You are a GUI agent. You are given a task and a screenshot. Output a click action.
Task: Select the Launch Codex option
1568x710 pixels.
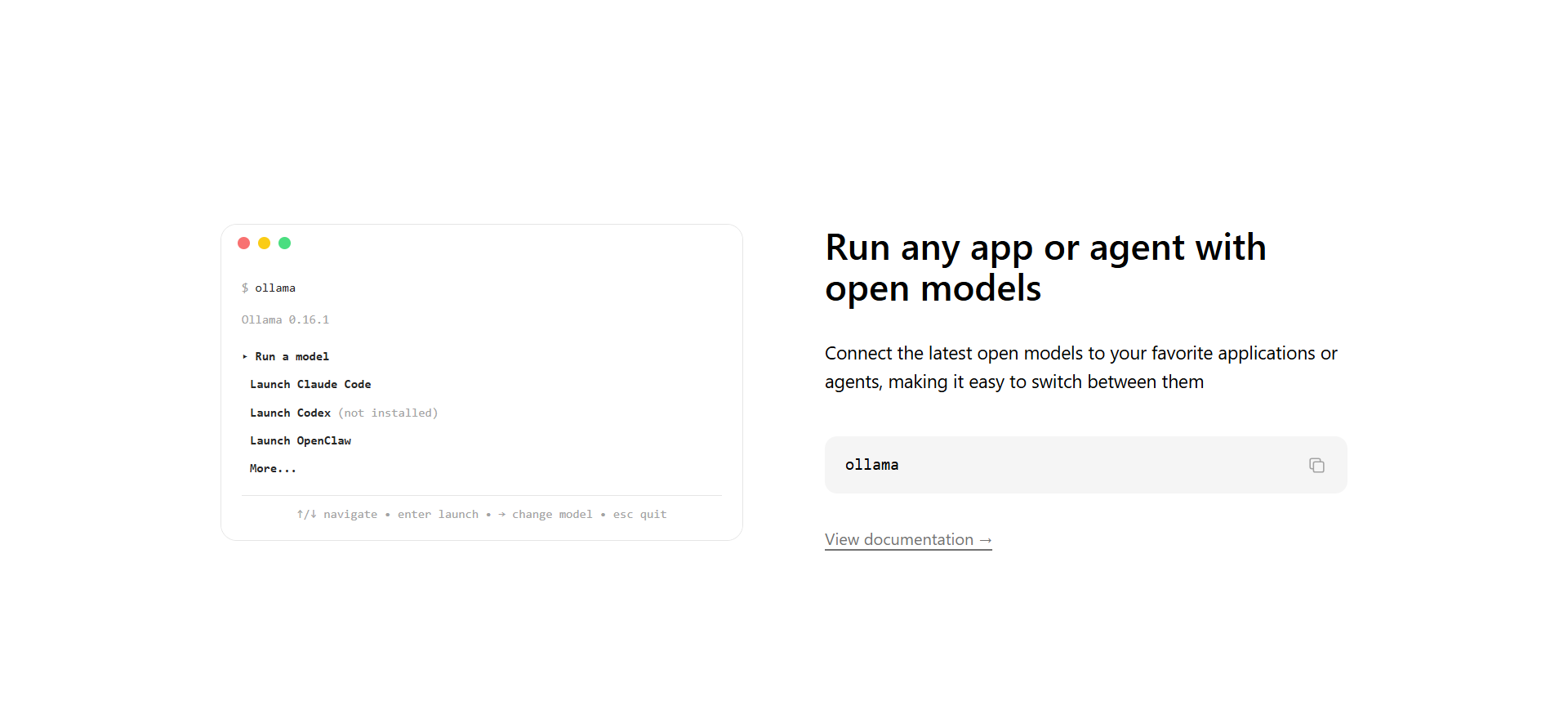click(x=290, y=413)
